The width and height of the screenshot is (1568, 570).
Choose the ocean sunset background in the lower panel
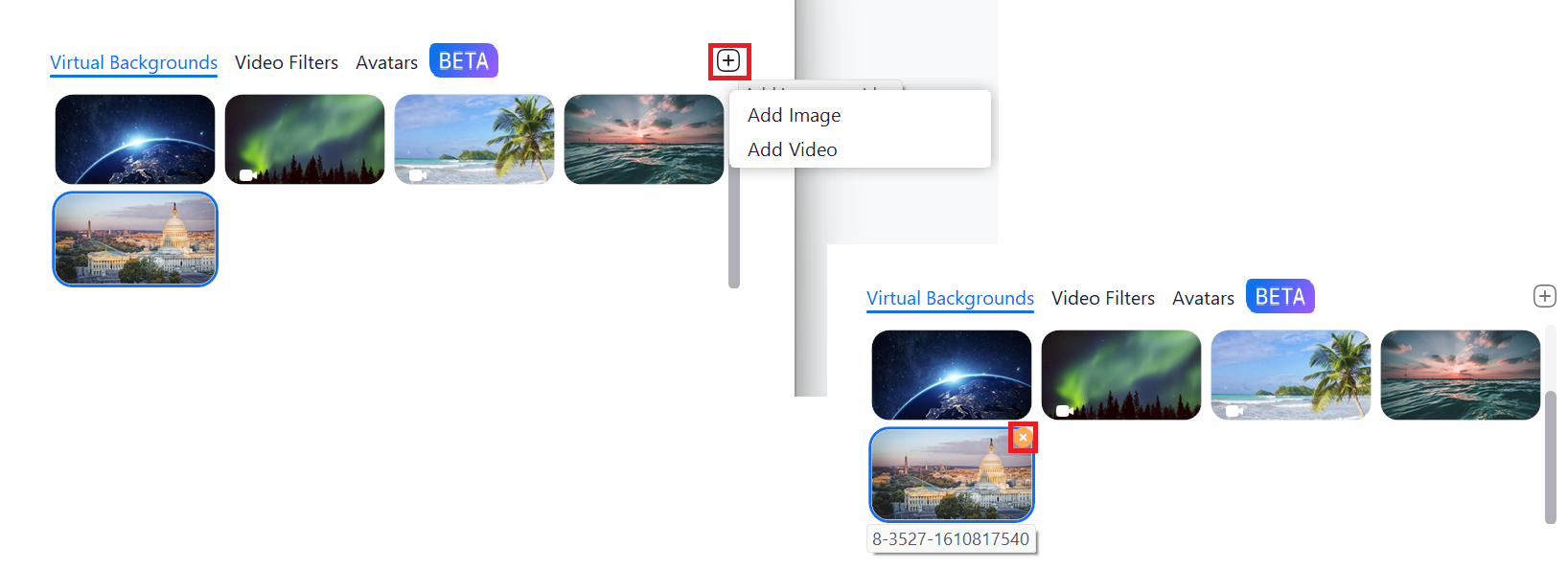coord(1461,375)
